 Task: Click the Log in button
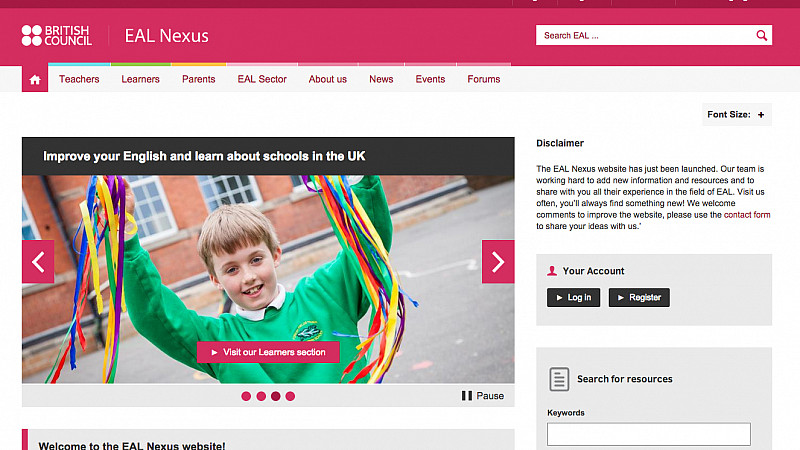pyautogui.click(x=573, y=297)
